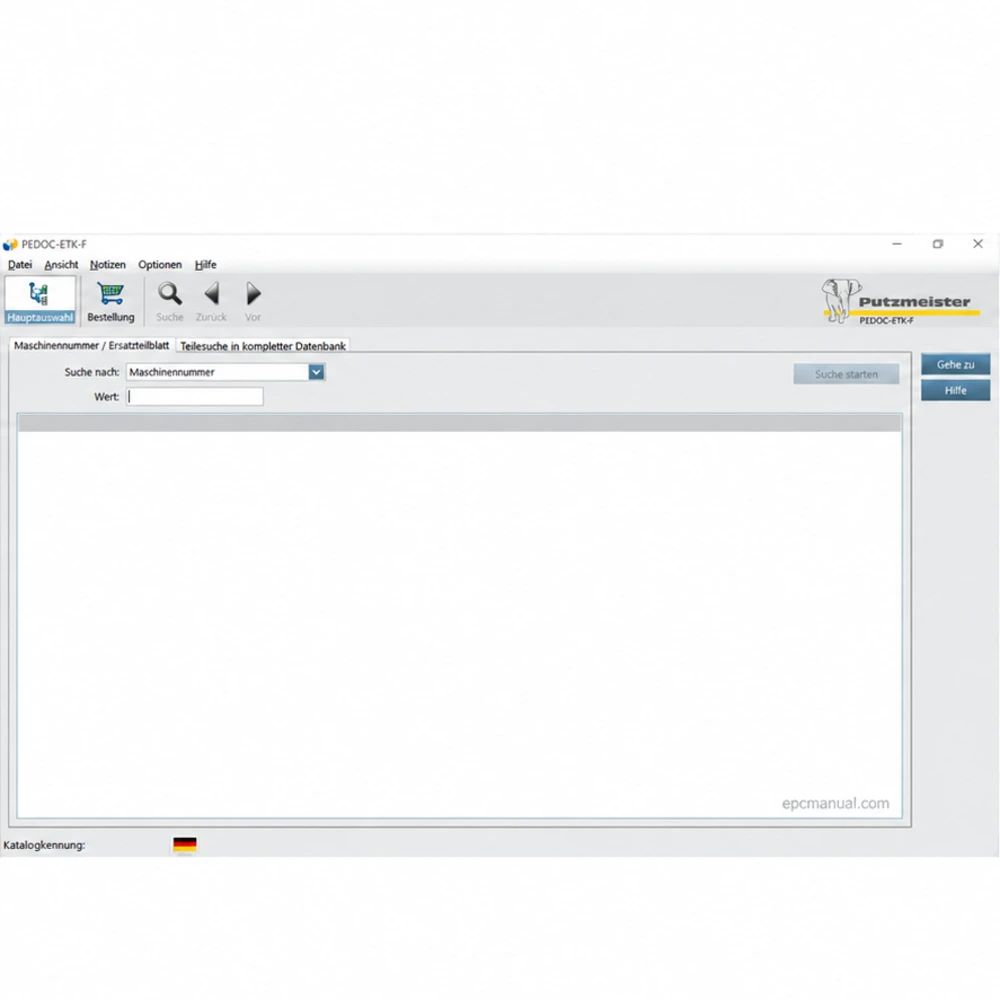This screenshot has height=1000, width=1000.
Task: Click the German flag language icon
Action: pos(185,844)
